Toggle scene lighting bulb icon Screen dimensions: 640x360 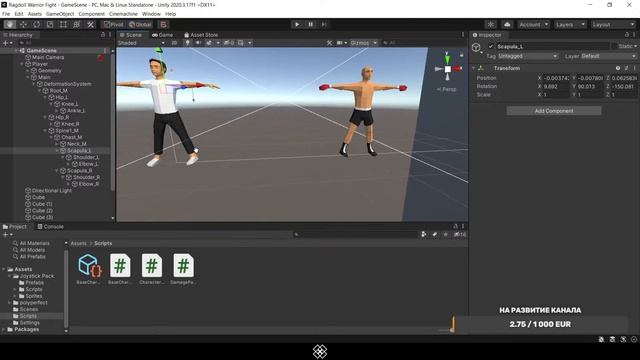tap(187, 43)
